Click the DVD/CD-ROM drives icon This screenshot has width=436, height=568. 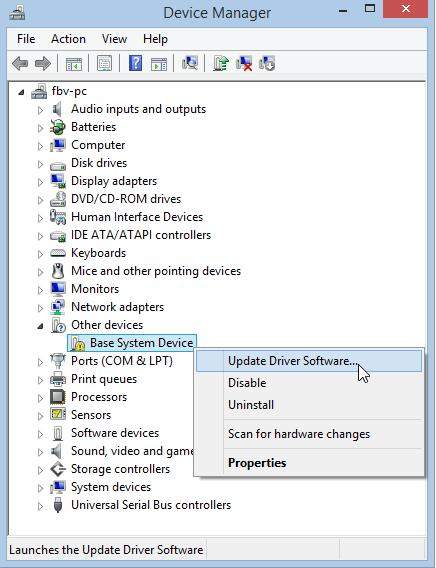[x=58, y=199]
